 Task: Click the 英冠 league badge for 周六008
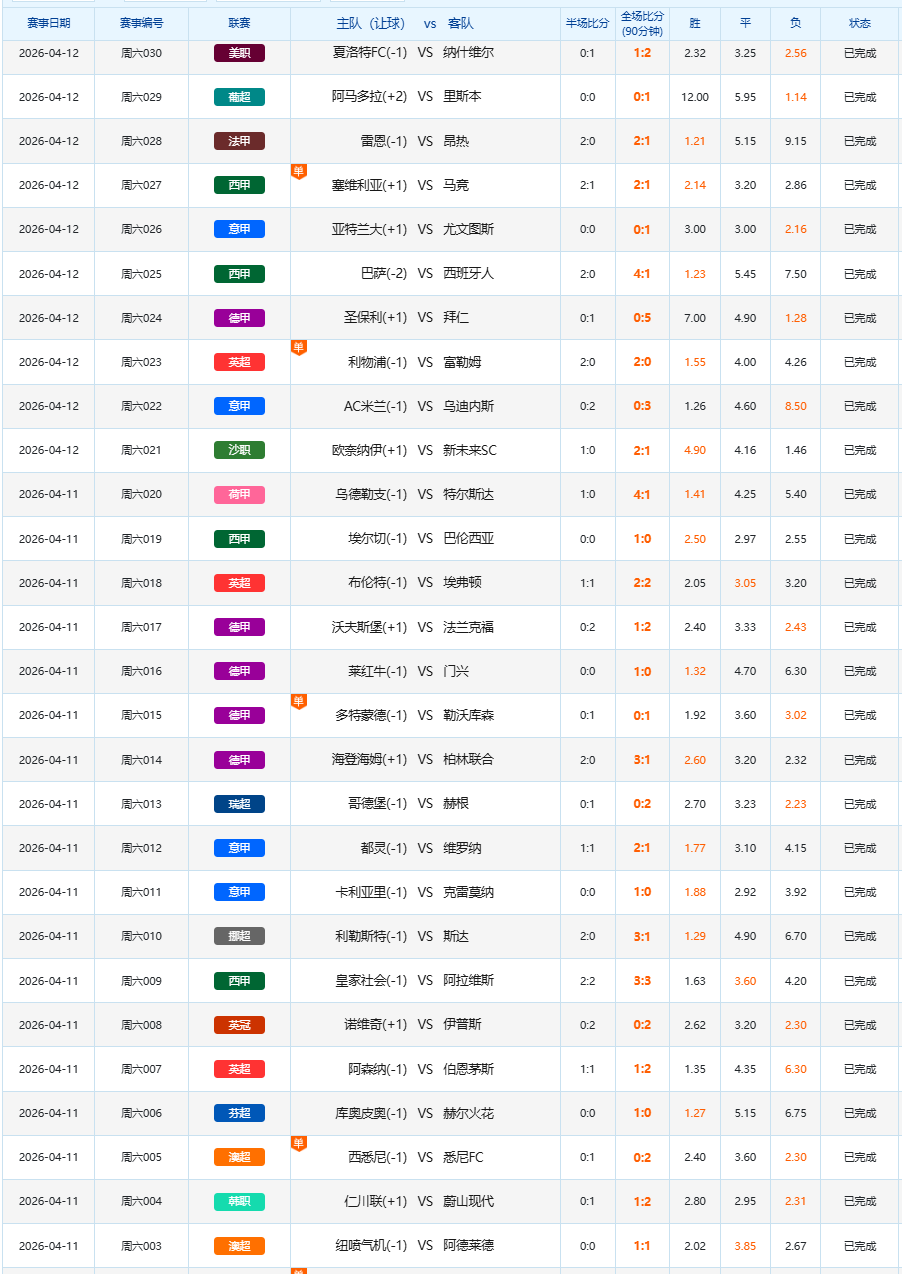point(239,1025)
